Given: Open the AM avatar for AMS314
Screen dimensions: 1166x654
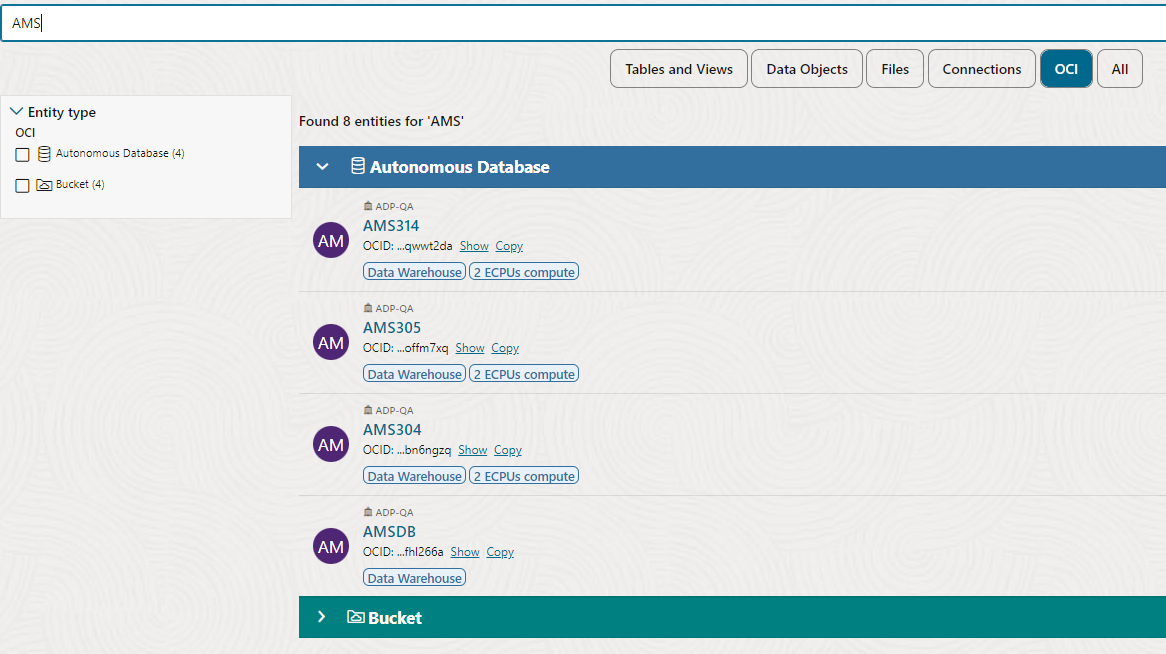Looking at the screenshot, I should (330, 240).
